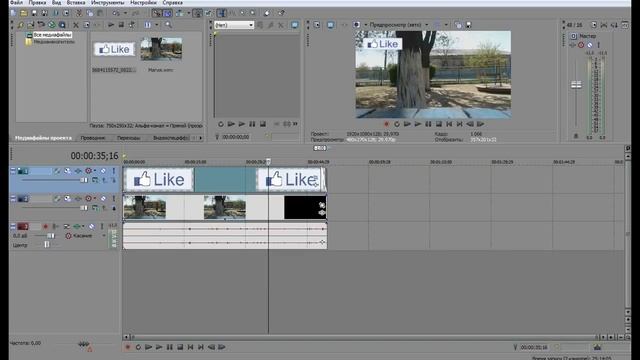Select the Like image thumbnail in project media
The height and width of the screenshot is (360, 640).
114,49
